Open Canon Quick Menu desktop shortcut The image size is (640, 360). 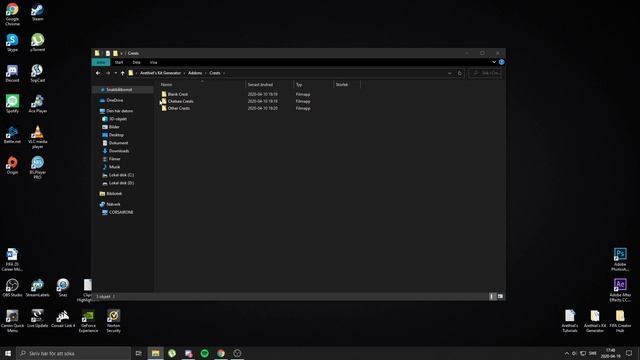[x=12, y=321]
